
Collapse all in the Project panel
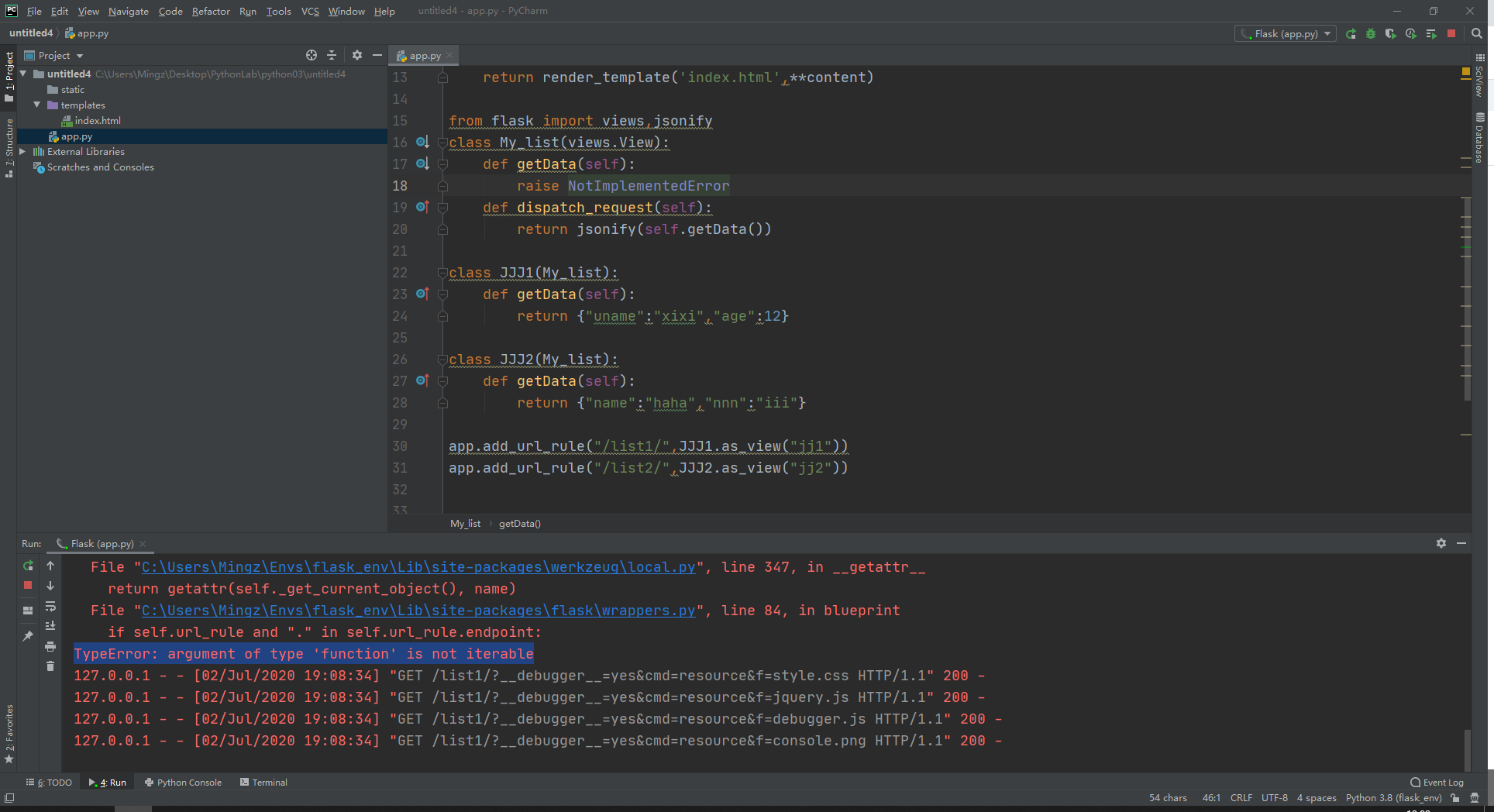tap(332, 55)
